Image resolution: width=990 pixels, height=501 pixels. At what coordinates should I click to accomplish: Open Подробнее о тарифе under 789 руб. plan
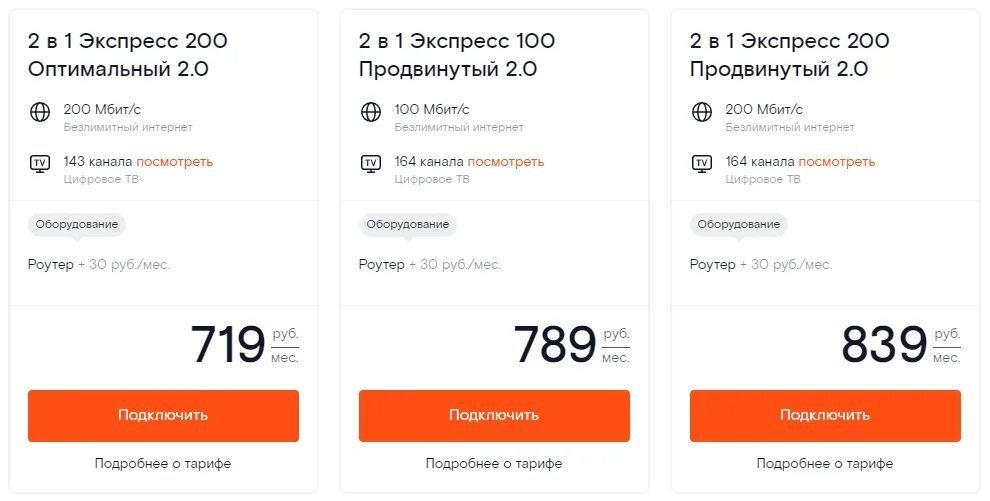pos(494,464)
